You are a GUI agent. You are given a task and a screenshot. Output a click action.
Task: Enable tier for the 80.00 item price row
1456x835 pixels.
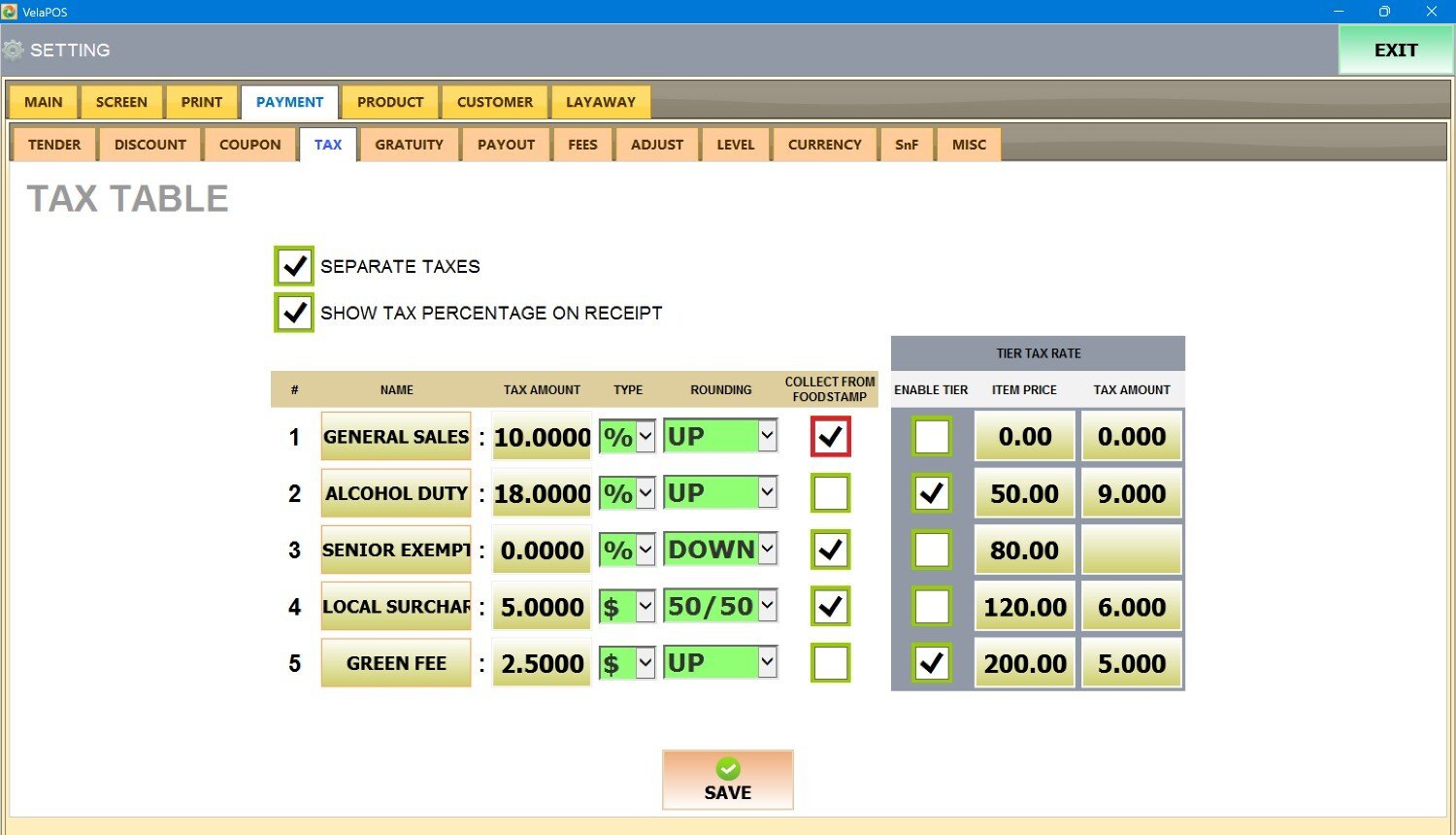tap(932, 551)
